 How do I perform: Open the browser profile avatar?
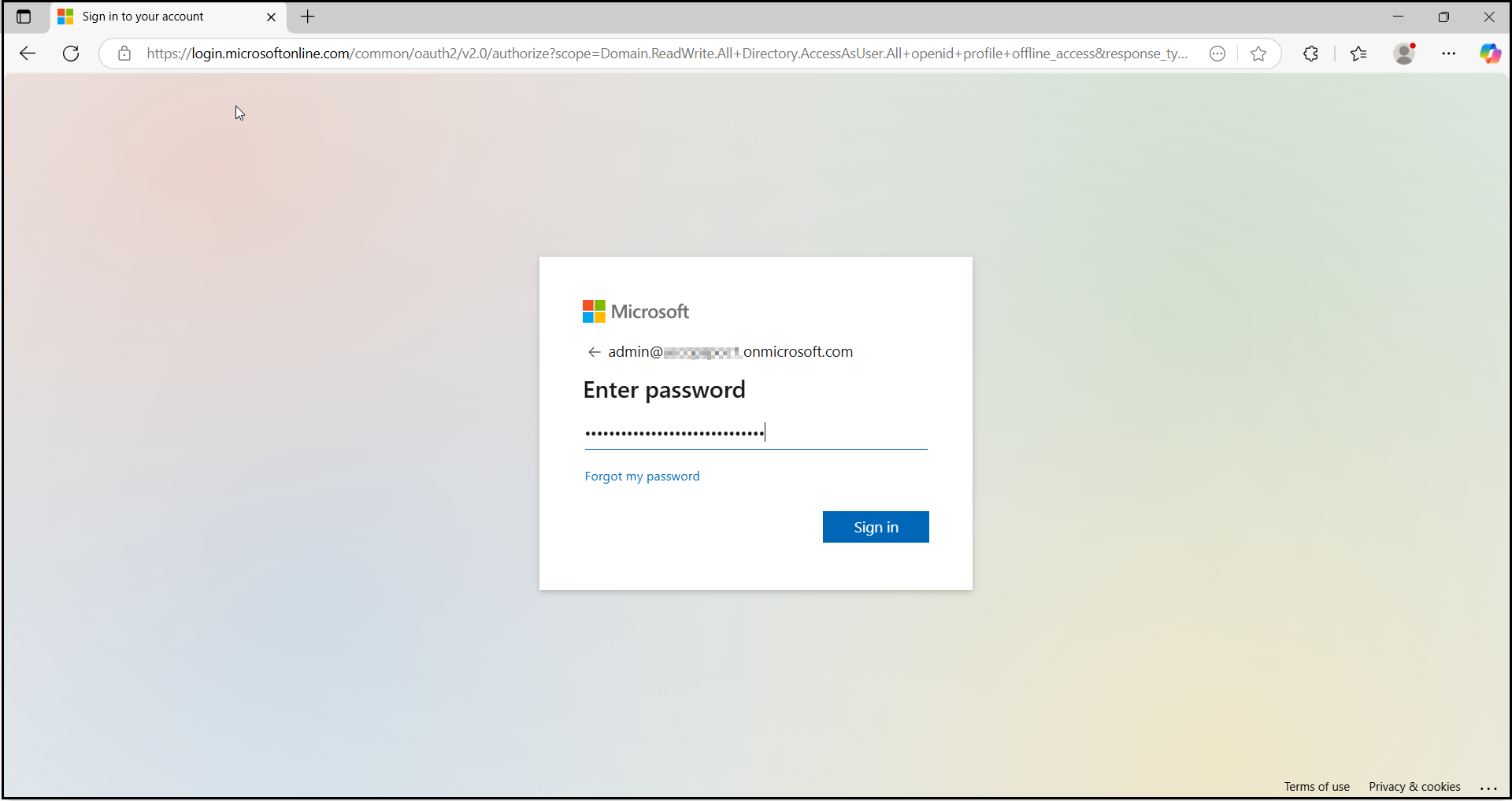(1404, 54)
